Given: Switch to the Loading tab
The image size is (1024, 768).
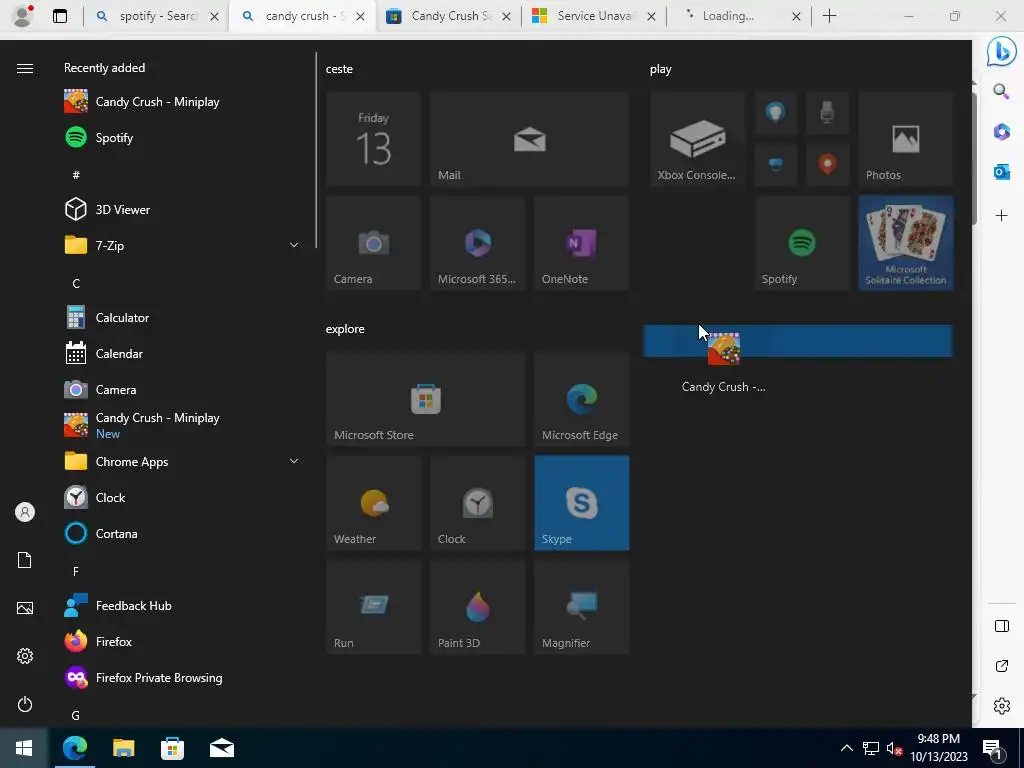Looking at the screenshot, I should point(739,16).
